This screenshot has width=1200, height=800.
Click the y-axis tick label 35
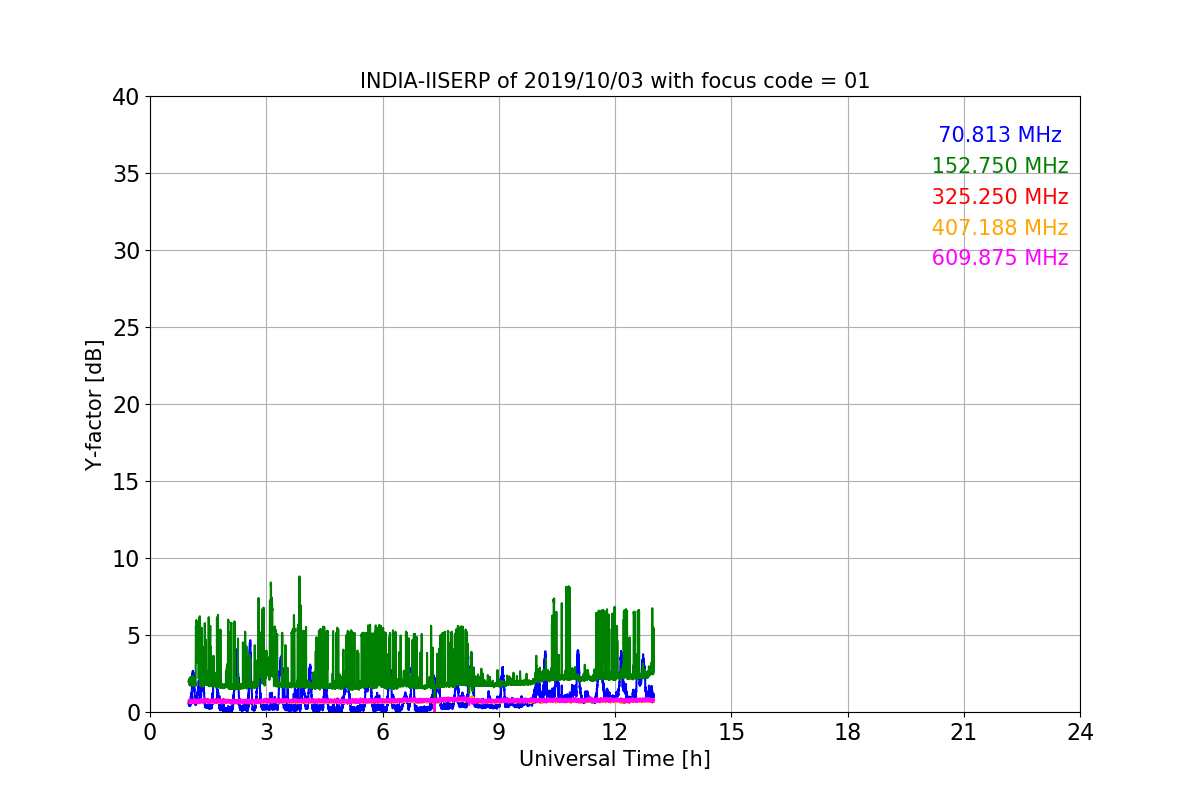125,174
